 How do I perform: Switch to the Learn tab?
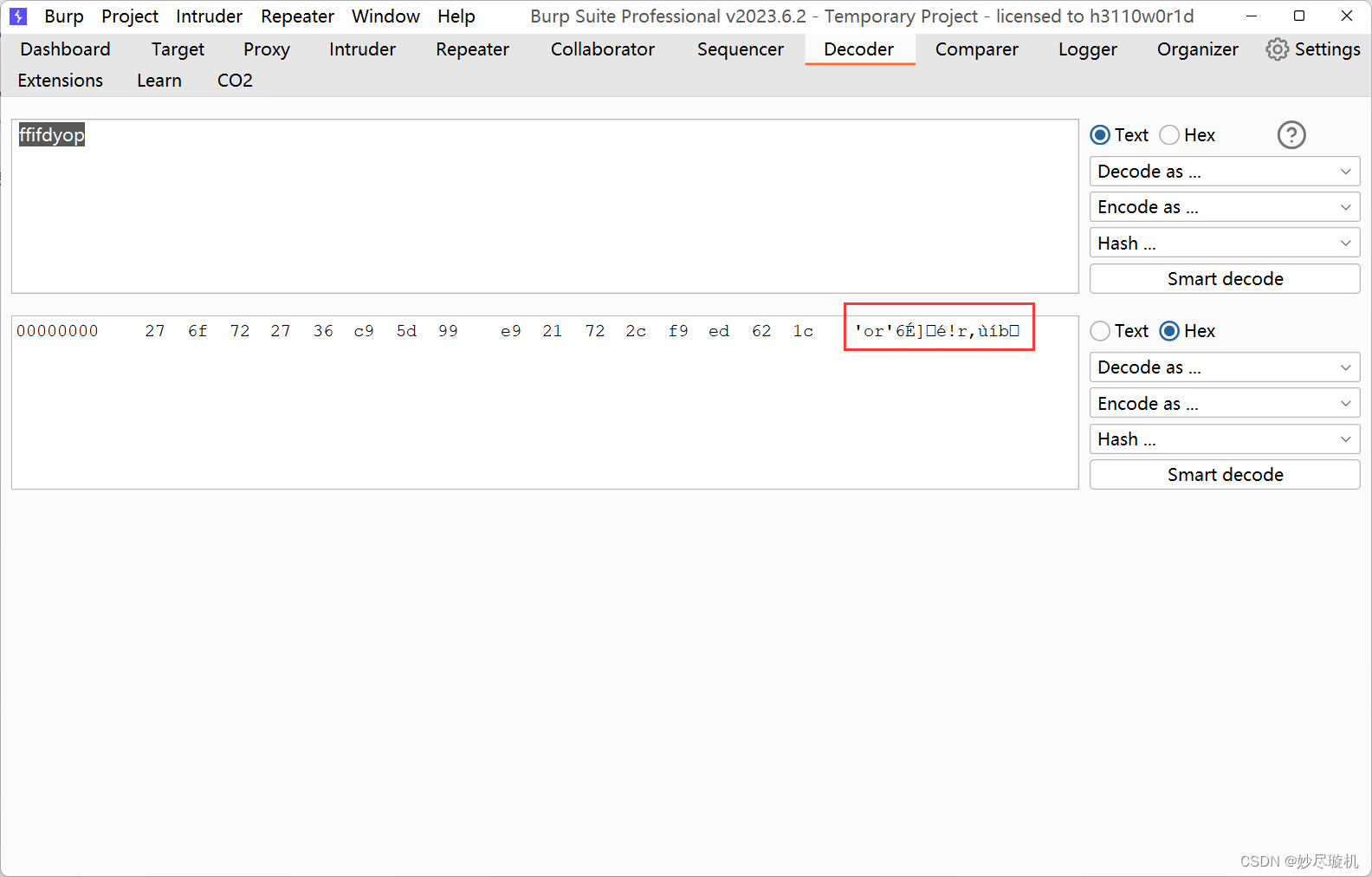pyautogui.click(x=159, y=81)
